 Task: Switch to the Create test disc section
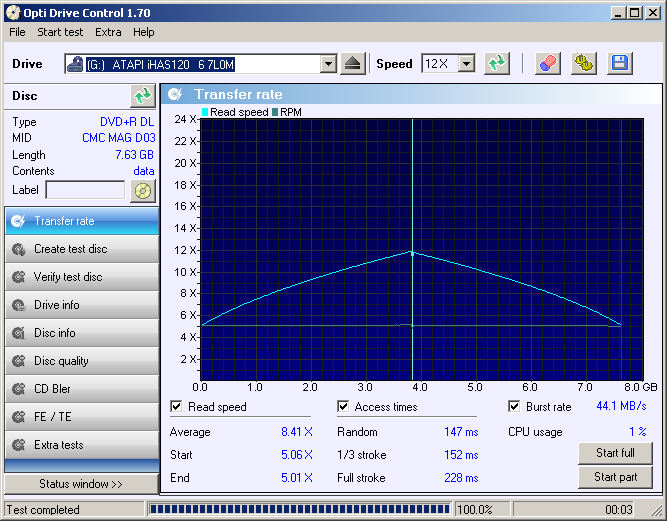pyautogui.click(x=82, y=249)
